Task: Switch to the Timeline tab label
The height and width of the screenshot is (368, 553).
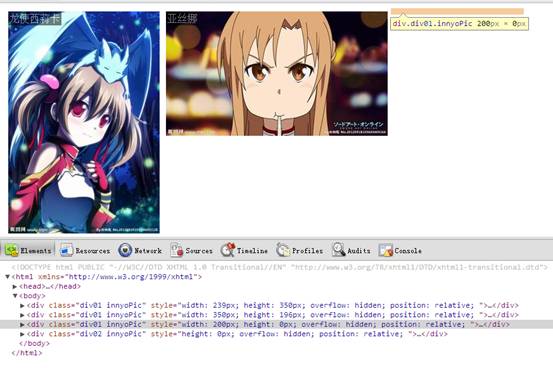Action: 252,251
